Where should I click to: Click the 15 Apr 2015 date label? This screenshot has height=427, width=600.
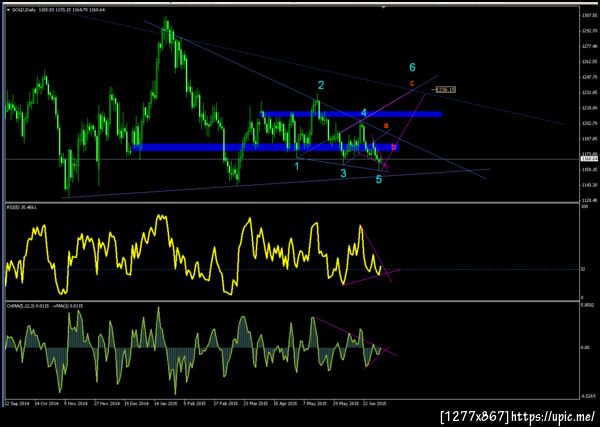pos(286,403)
